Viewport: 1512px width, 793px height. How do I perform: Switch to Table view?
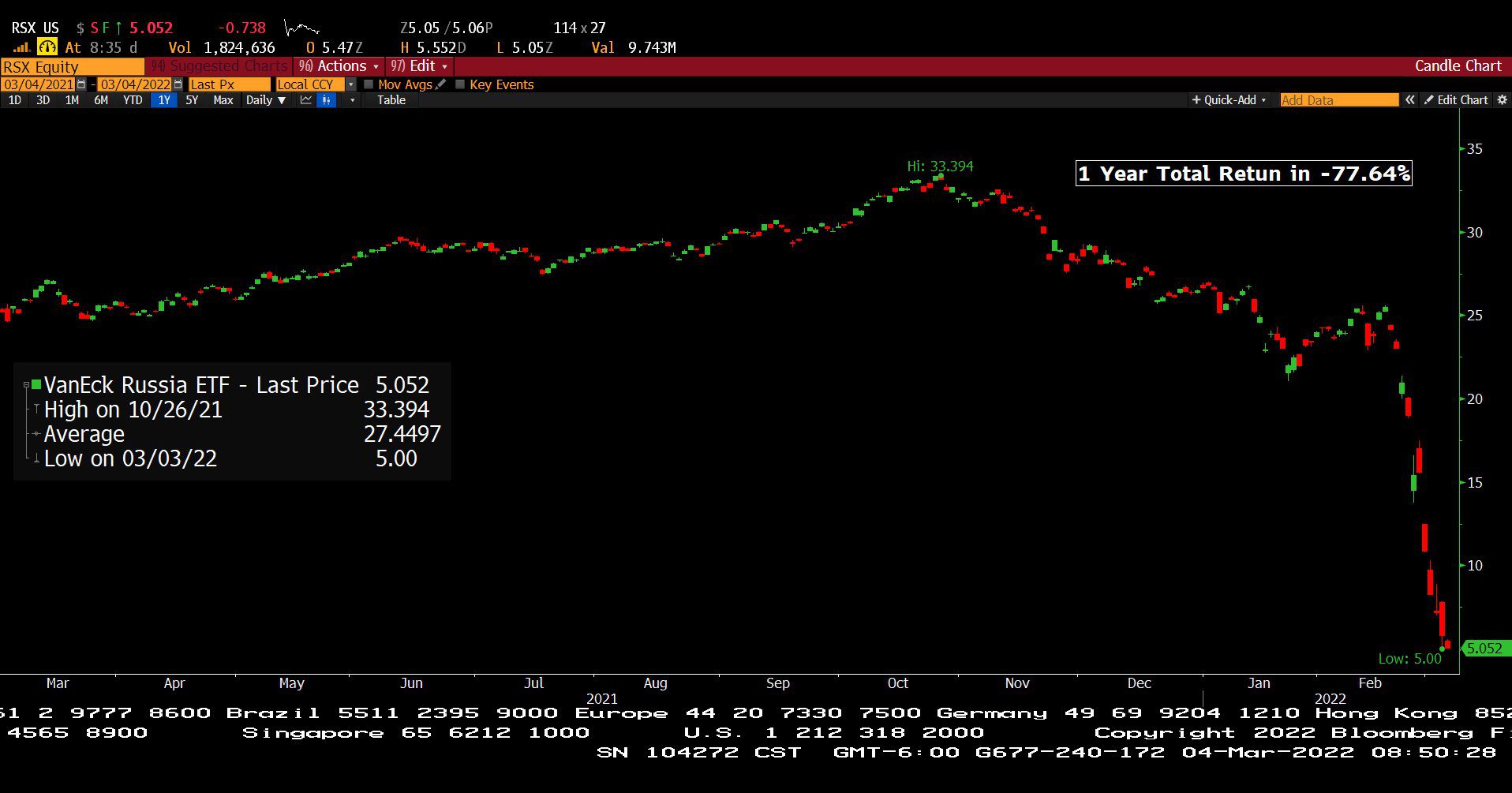(x=391, y=100)
